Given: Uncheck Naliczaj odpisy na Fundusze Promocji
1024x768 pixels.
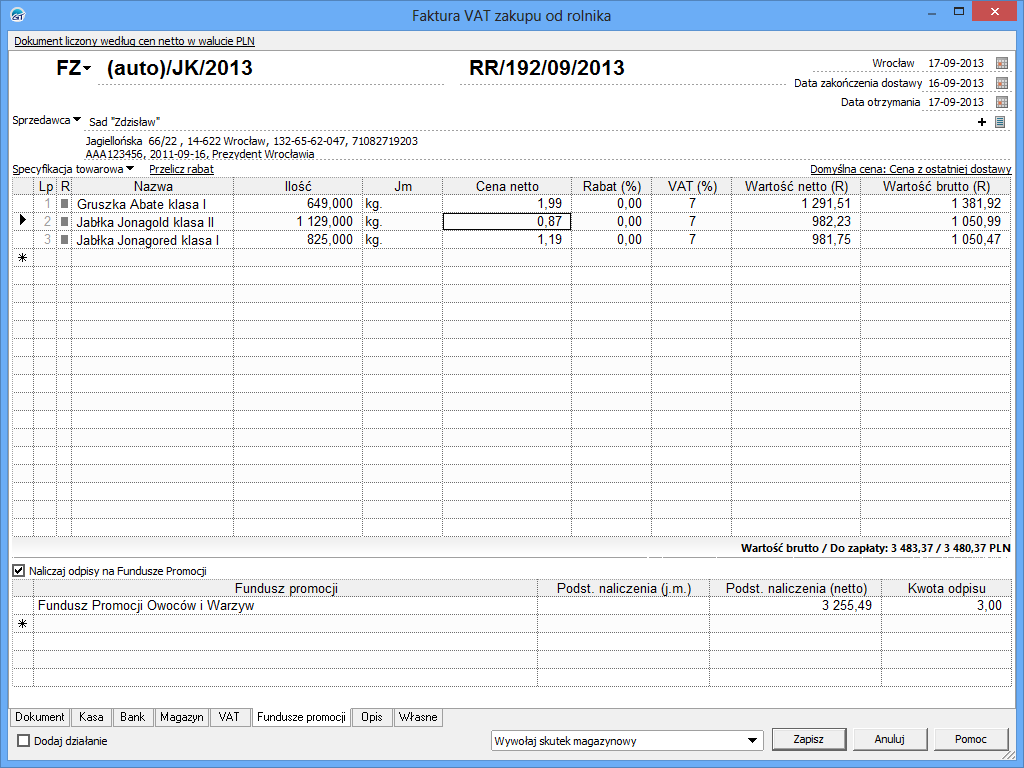Looking at the screenshot, I should pyautogui.click(x=19, y=571).
